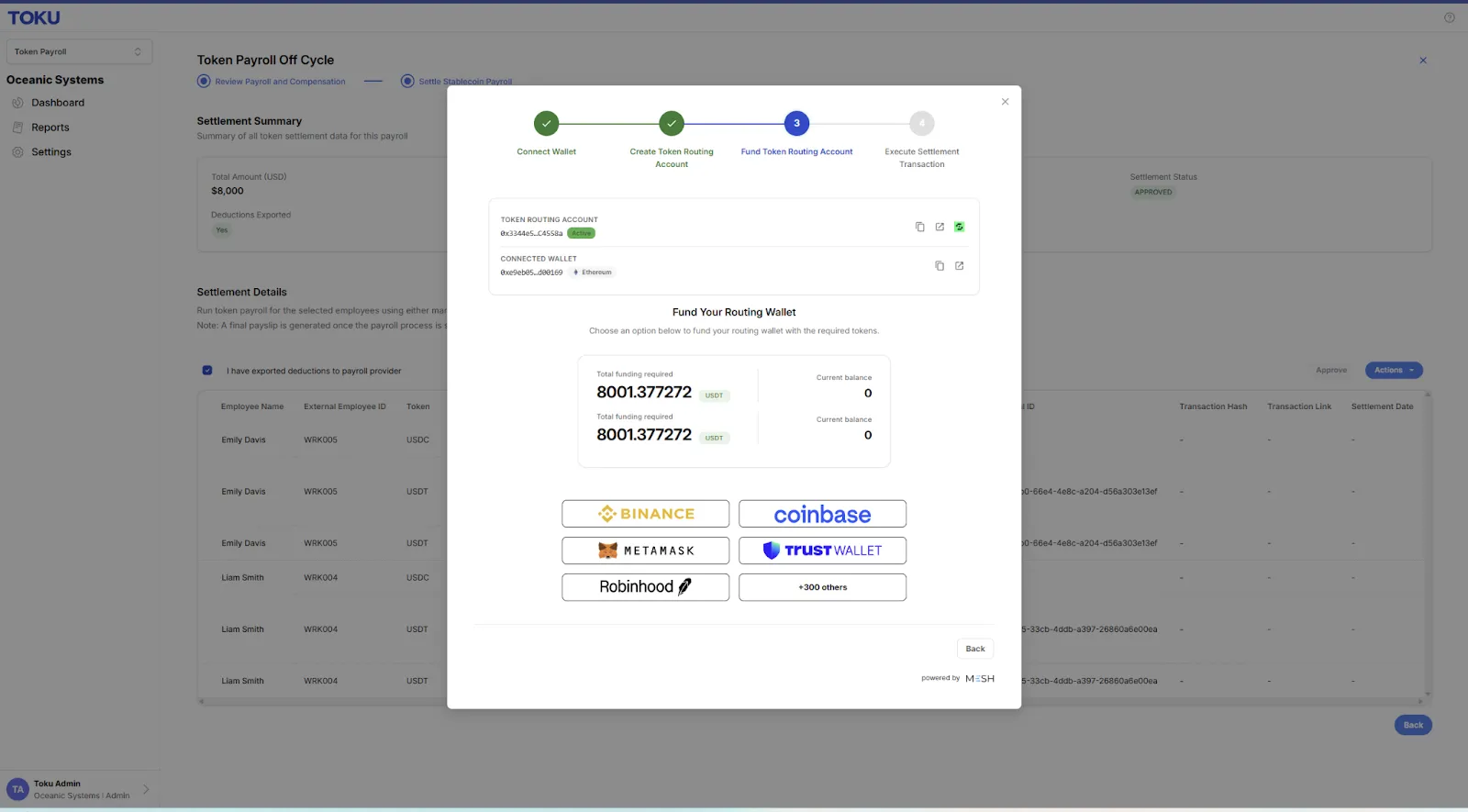Open Reports in the sidebar

[x=50, y=128]
